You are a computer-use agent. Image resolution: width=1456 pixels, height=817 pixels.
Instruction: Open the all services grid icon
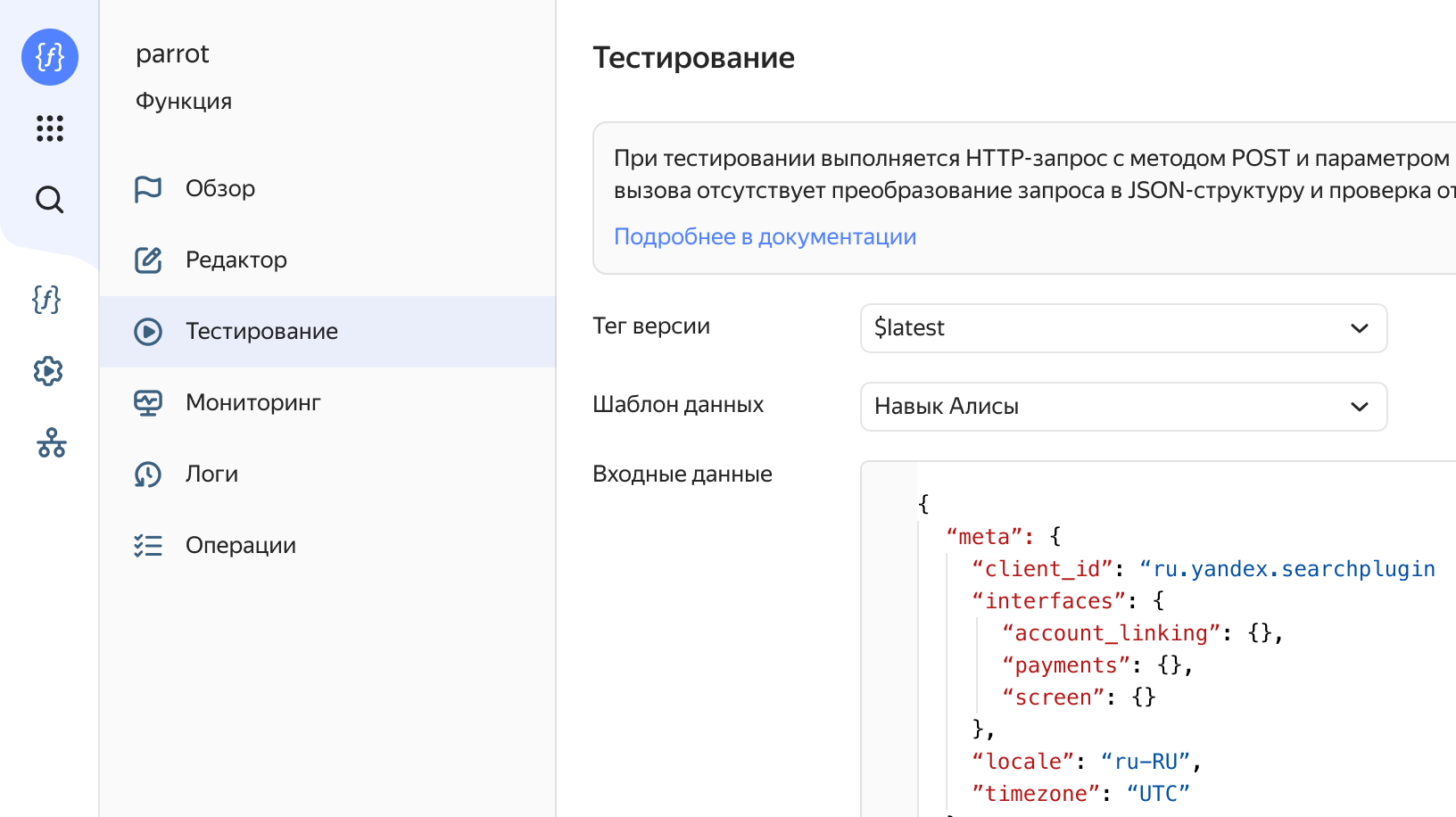(x=50, y=128)
